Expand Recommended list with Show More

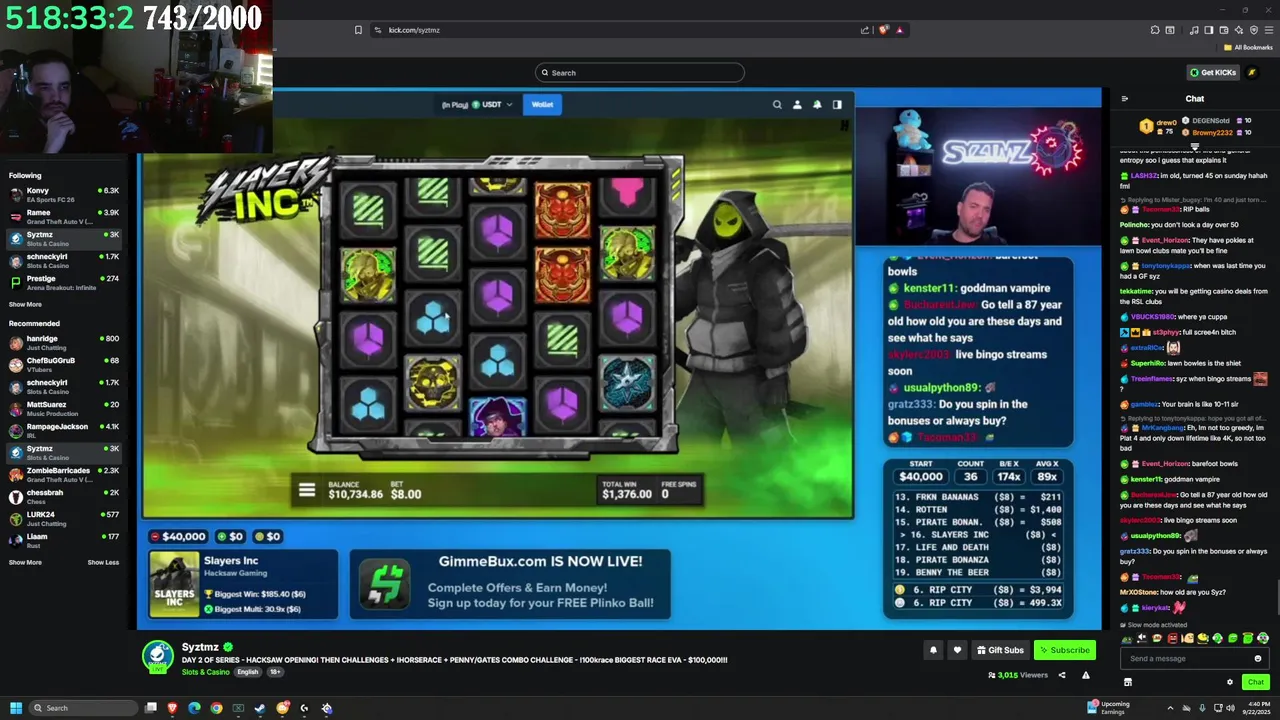(25, 562)
